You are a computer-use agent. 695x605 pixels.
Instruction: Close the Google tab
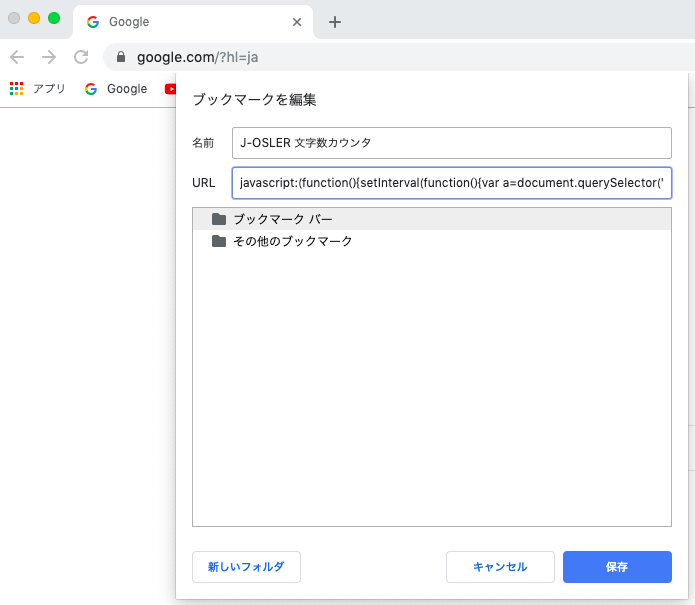click(297, 22)
